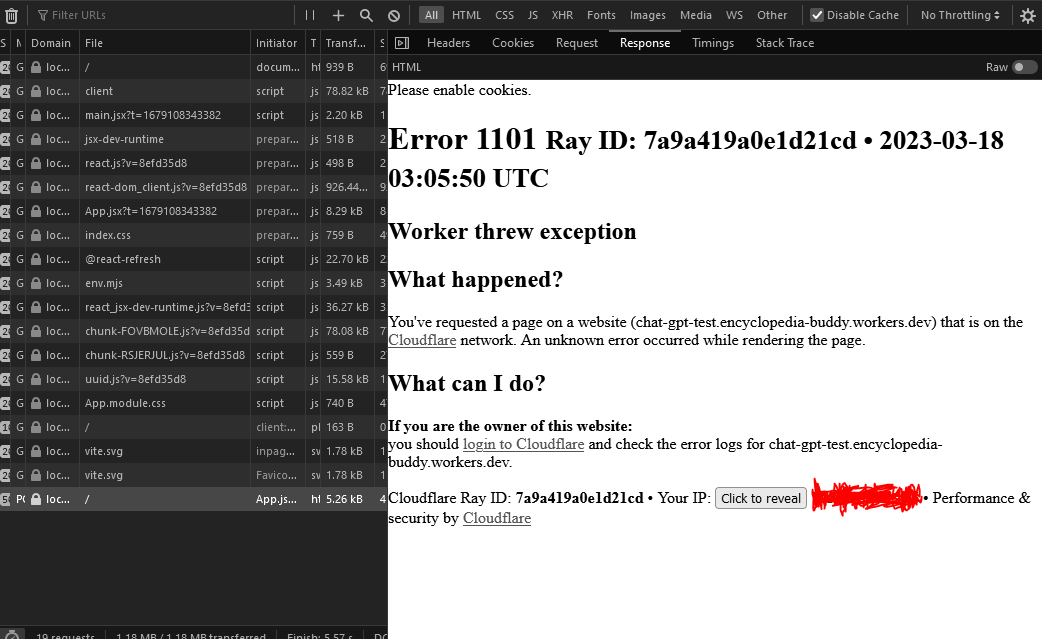
Task: Sort by the Initiator column header
Action: tap(278, 43)
